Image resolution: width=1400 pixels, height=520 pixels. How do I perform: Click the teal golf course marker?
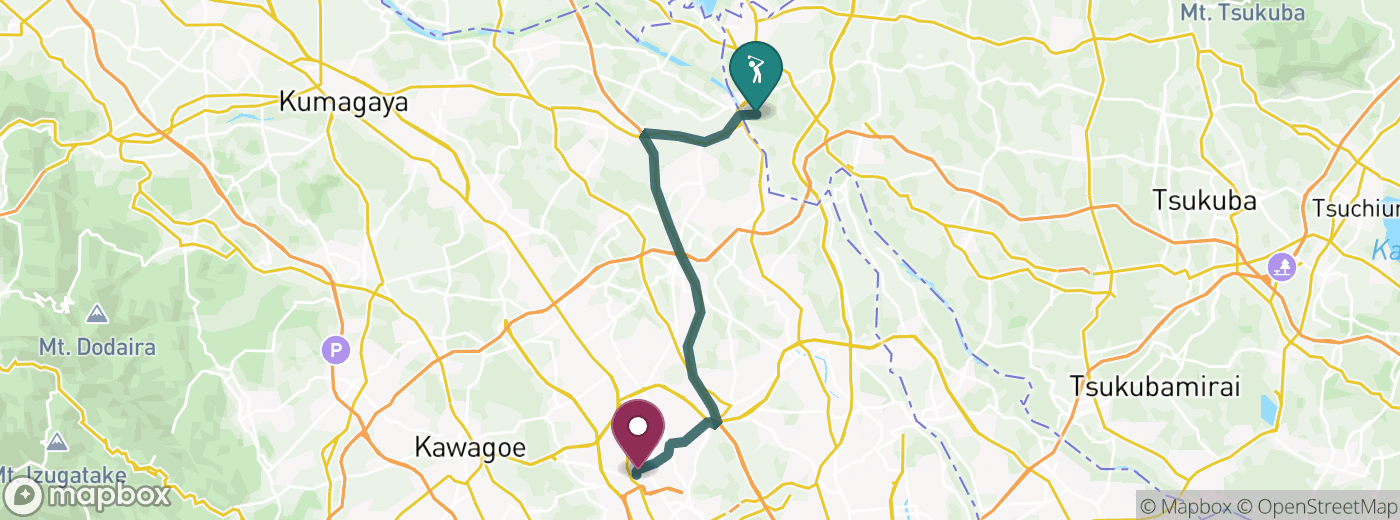pyautogui.click(x=756, y=75)
